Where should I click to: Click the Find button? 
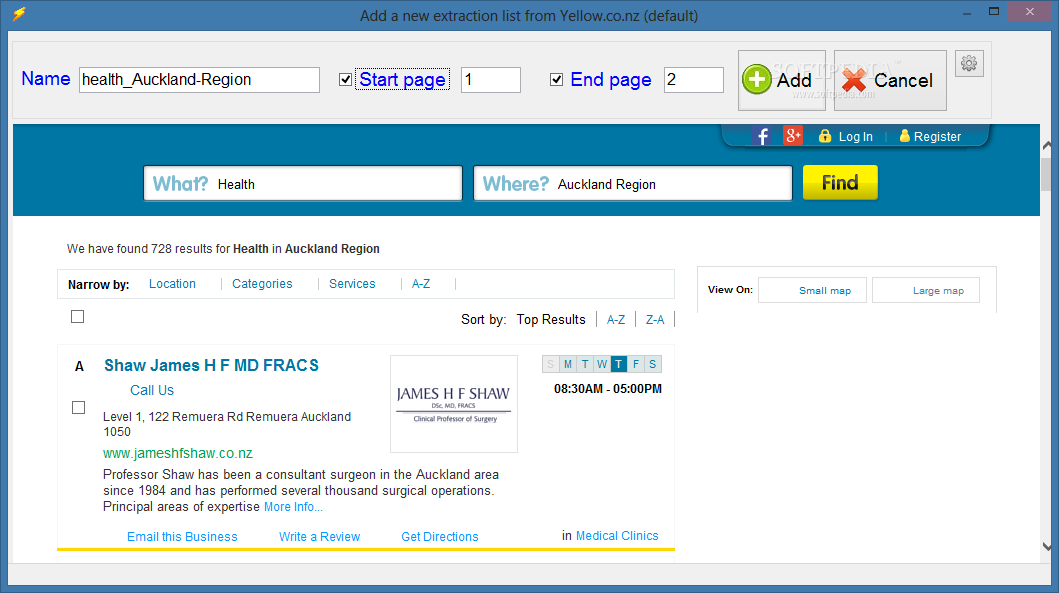tap(840, 182)
